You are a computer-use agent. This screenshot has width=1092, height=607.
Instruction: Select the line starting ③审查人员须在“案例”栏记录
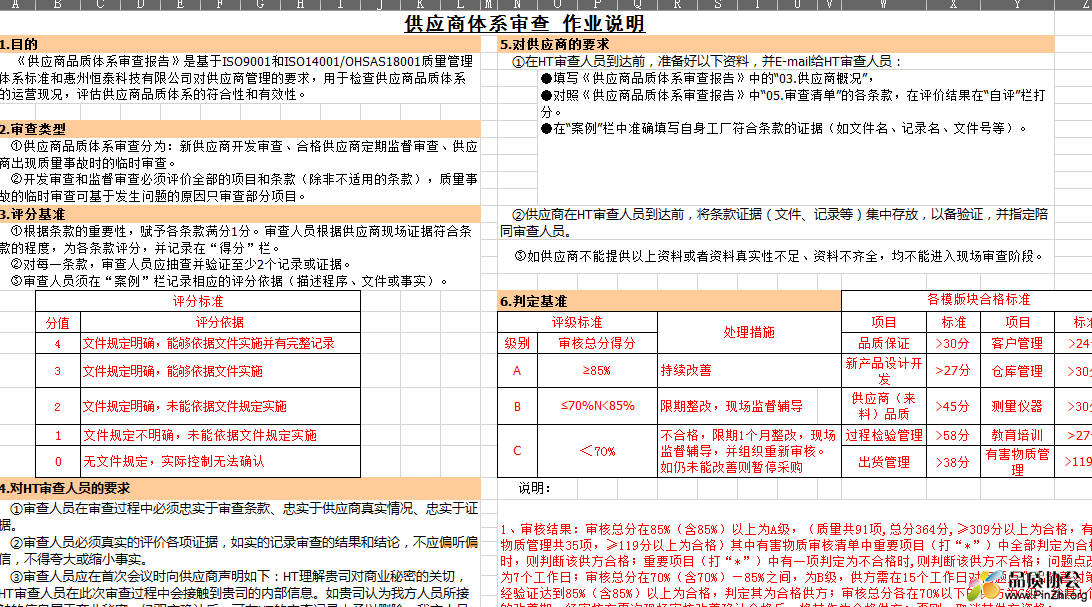229,281
